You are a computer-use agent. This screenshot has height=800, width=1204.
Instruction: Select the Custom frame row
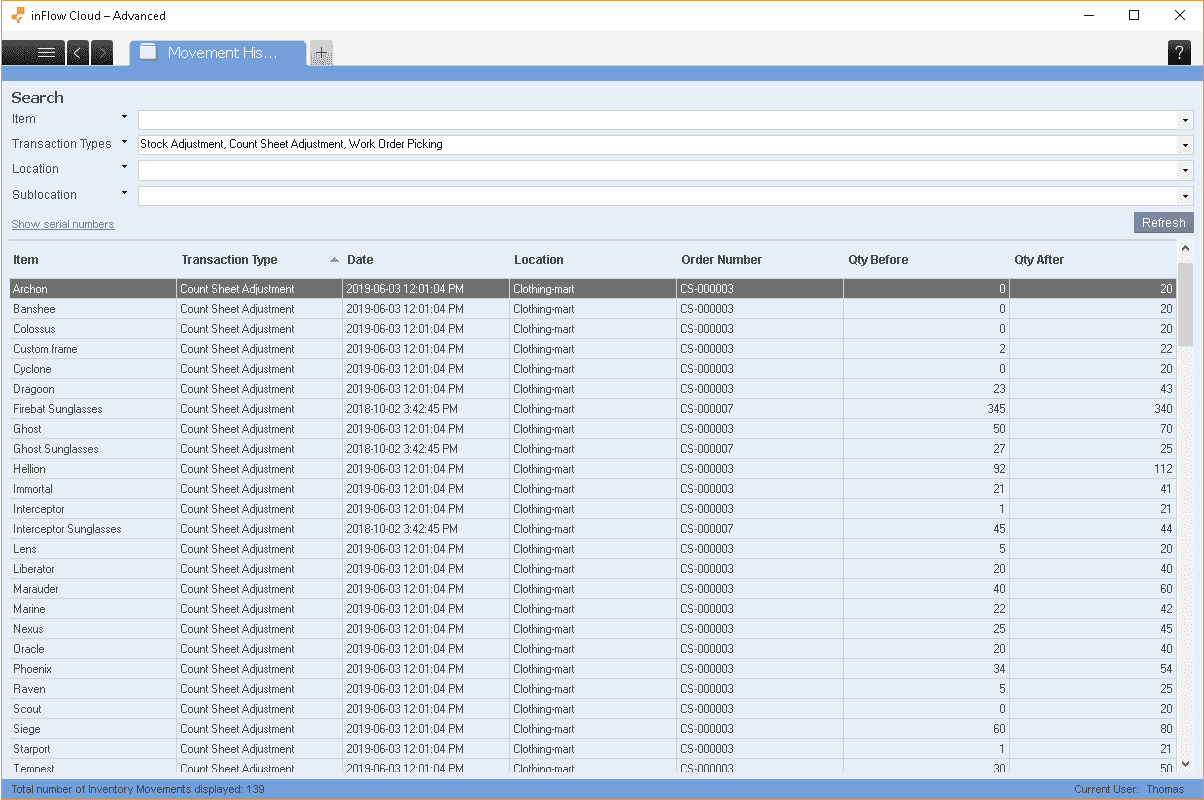593,349
